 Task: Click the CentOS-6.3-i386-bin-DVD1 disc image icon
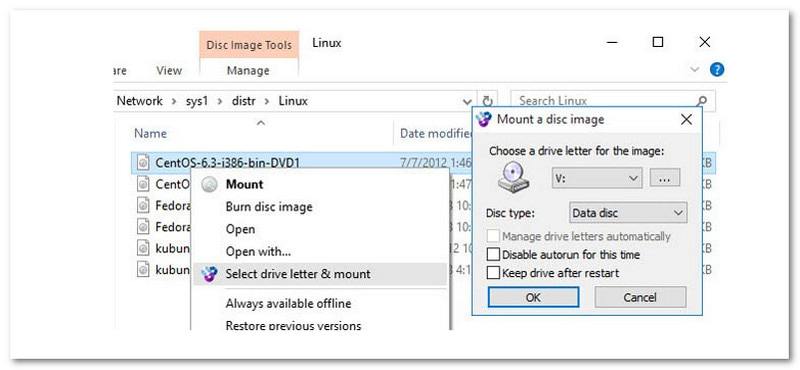[x=143, y=163]
